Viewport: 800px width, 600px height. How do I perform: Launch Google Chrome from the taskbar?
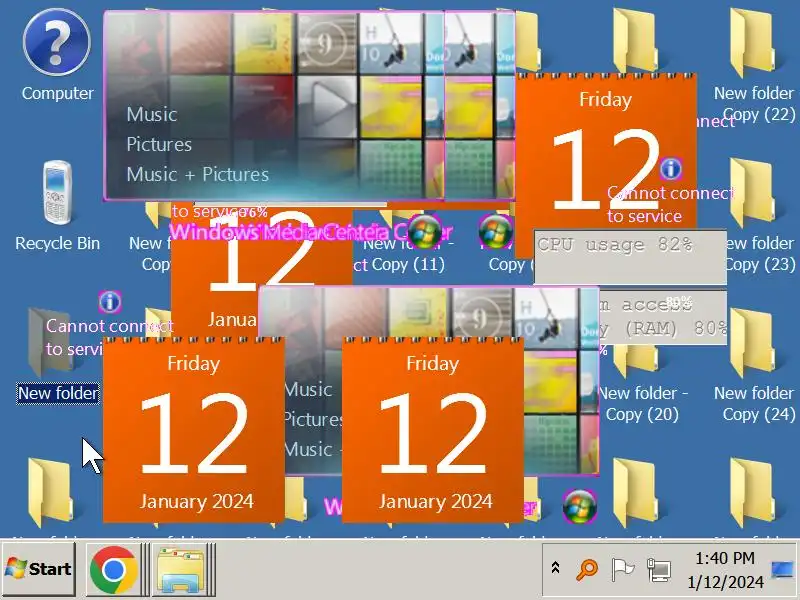pos(113,569)
